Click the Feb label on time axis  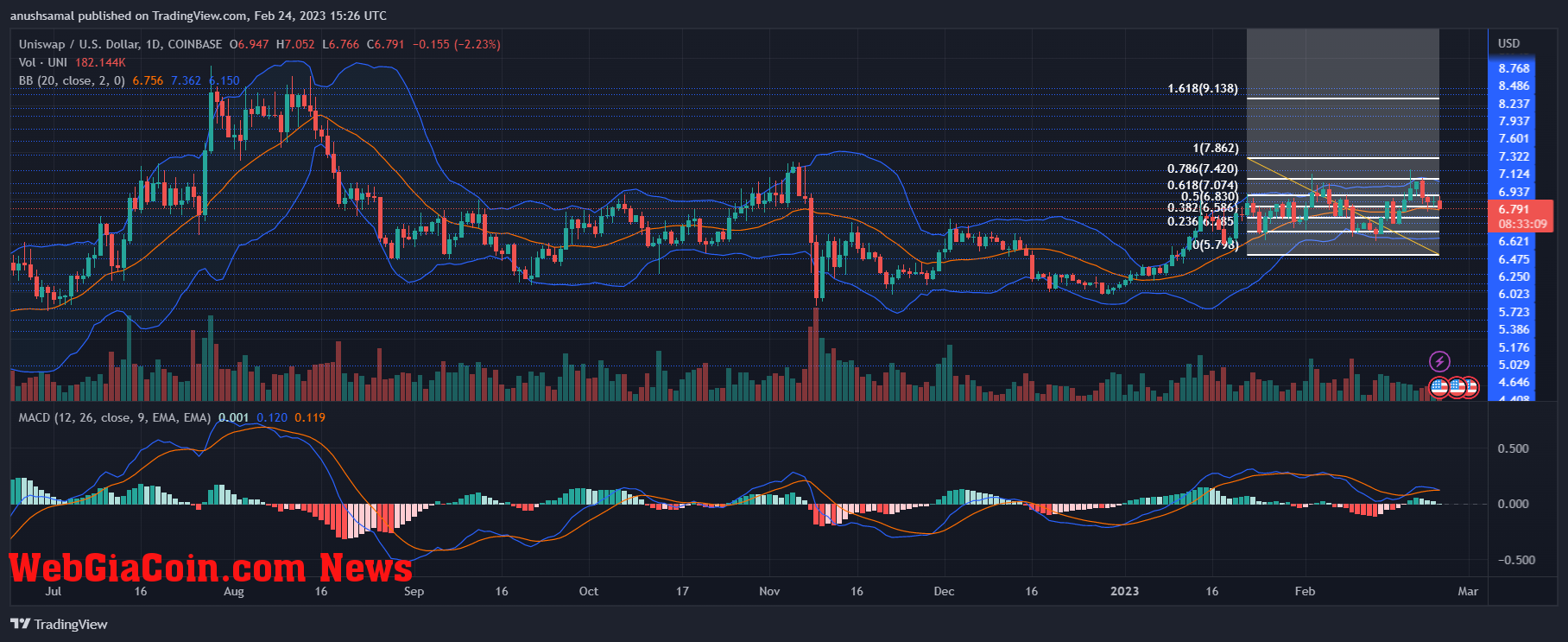tap(1305, 591)
